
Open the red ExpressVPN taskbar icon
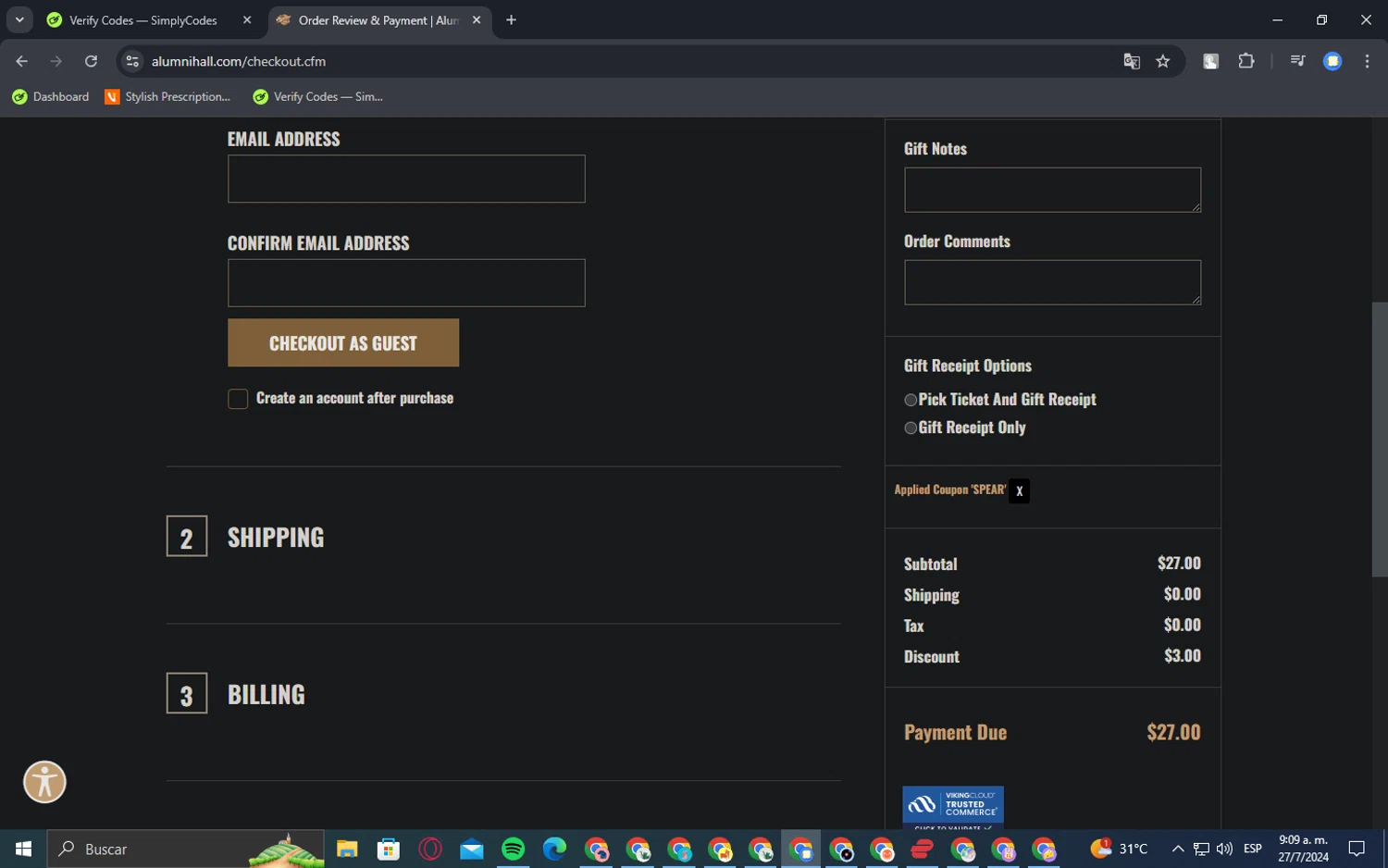[922, 849]
